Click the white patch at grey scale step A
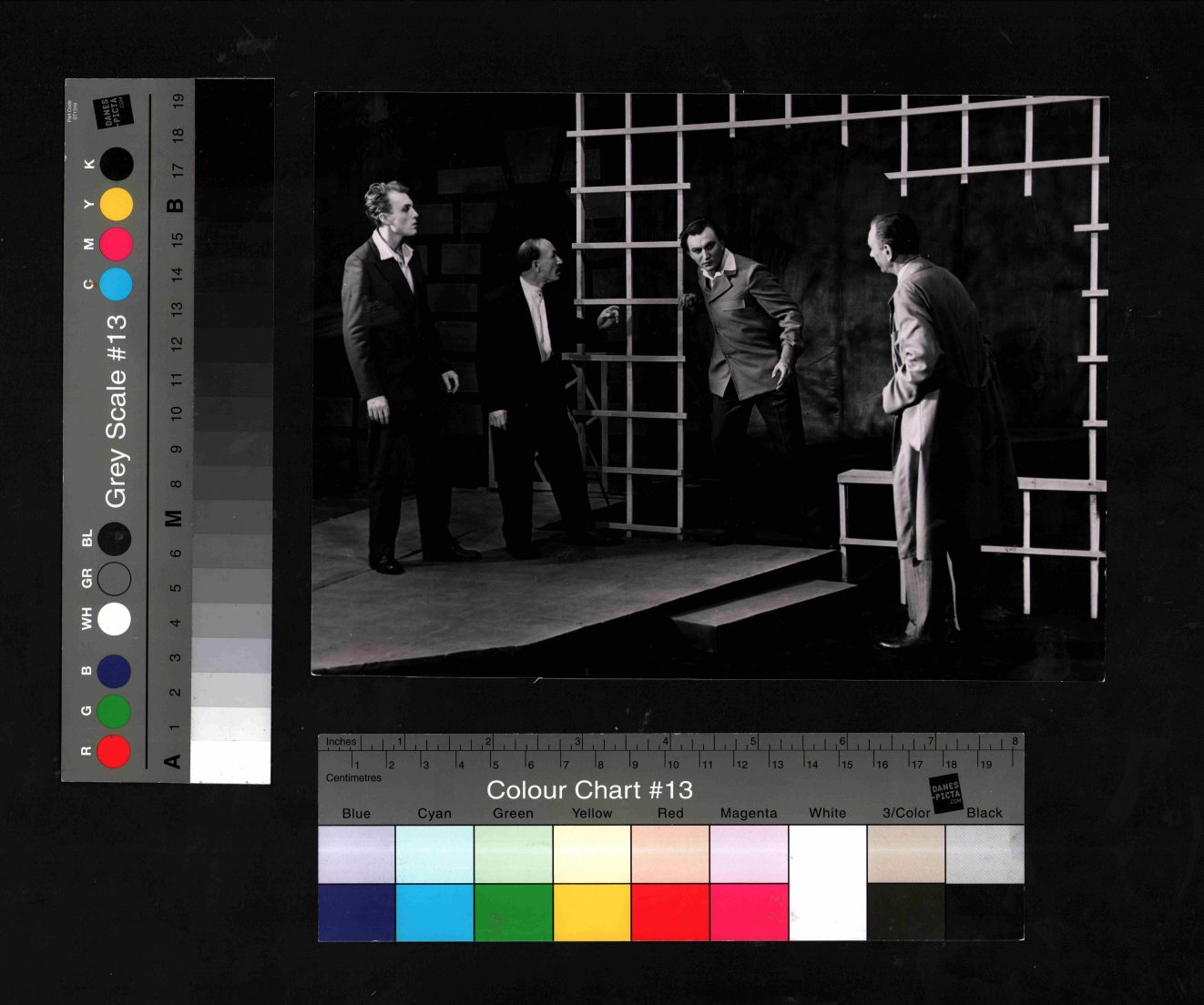This screenshot has width=1204, height=1005. tap(230, 762)
